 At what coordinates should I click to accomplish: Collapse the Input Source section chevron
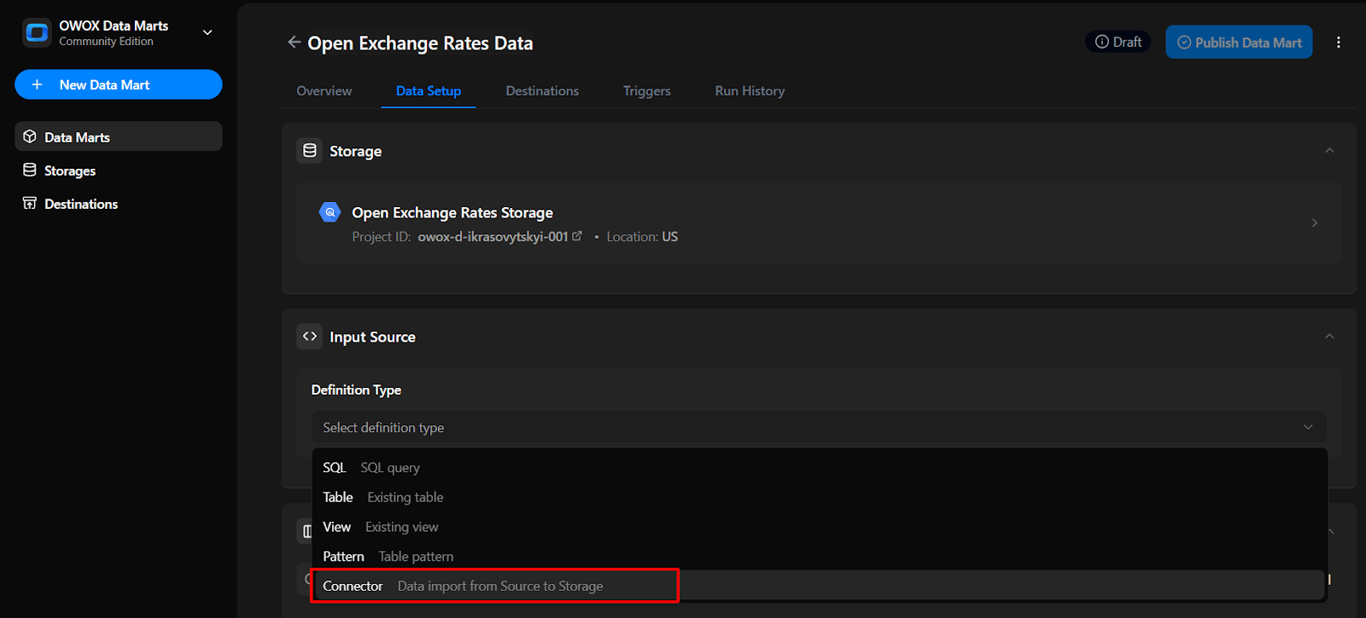click(x=1329, y=337)
